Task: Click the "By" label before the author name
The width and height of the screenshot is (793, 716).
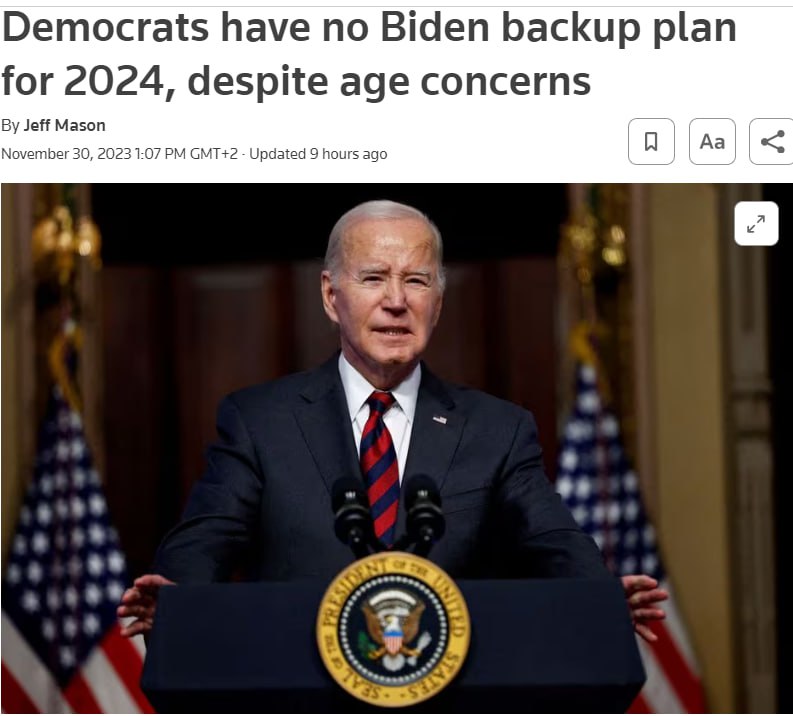Action: [10, 125]
